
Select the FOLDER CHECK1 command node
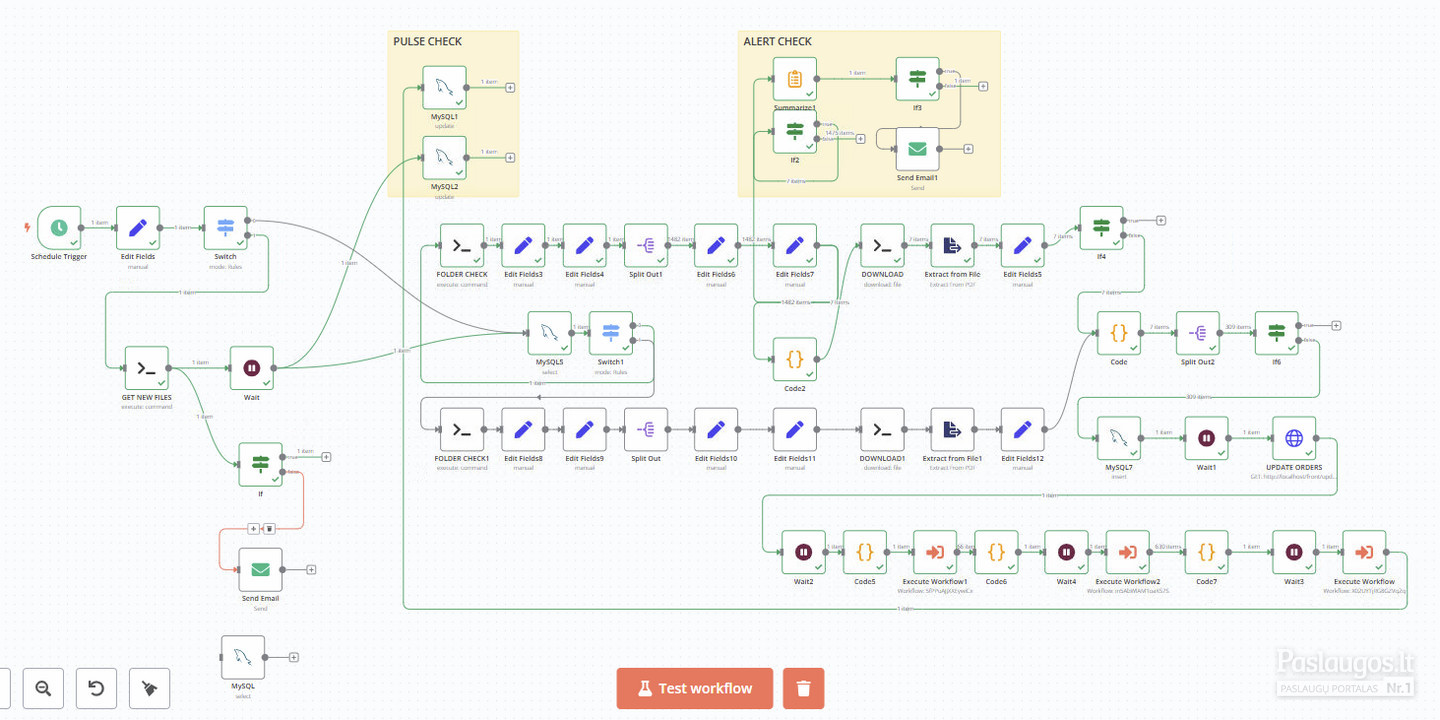(462, 430)
